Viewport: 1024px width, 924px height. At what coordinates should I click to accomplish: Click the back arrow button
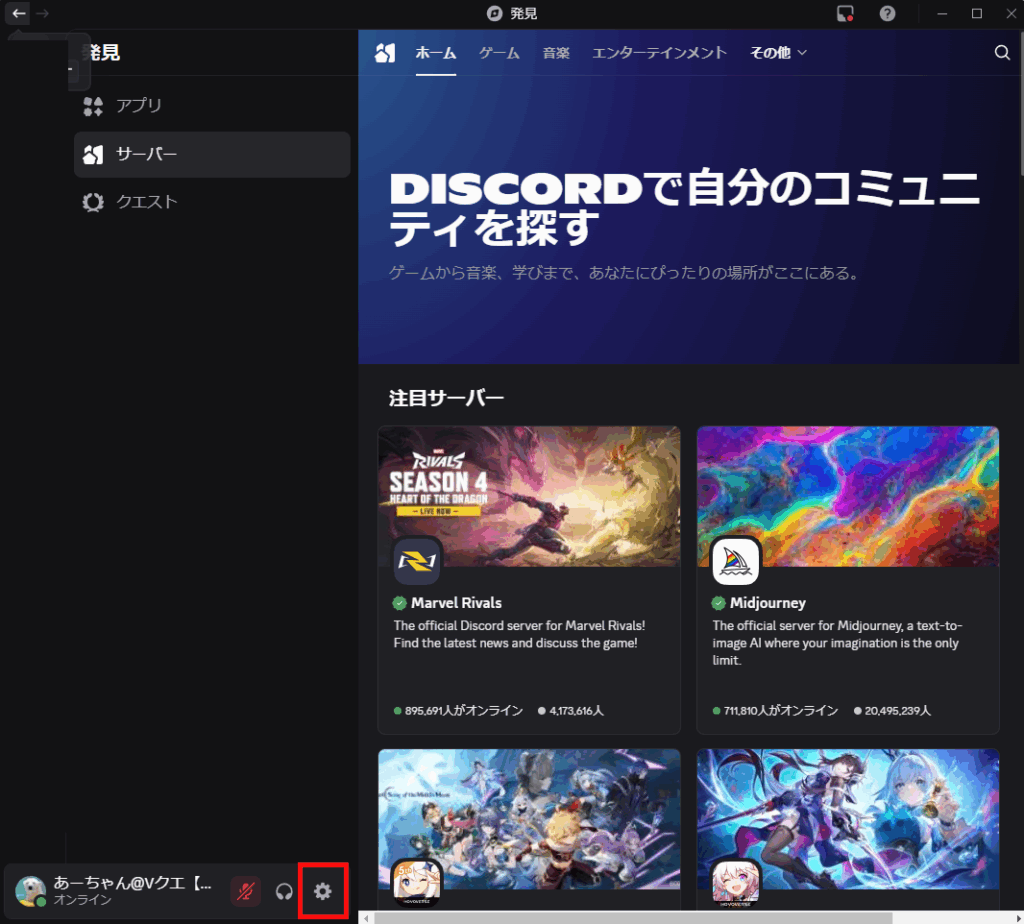coord(18,13)
